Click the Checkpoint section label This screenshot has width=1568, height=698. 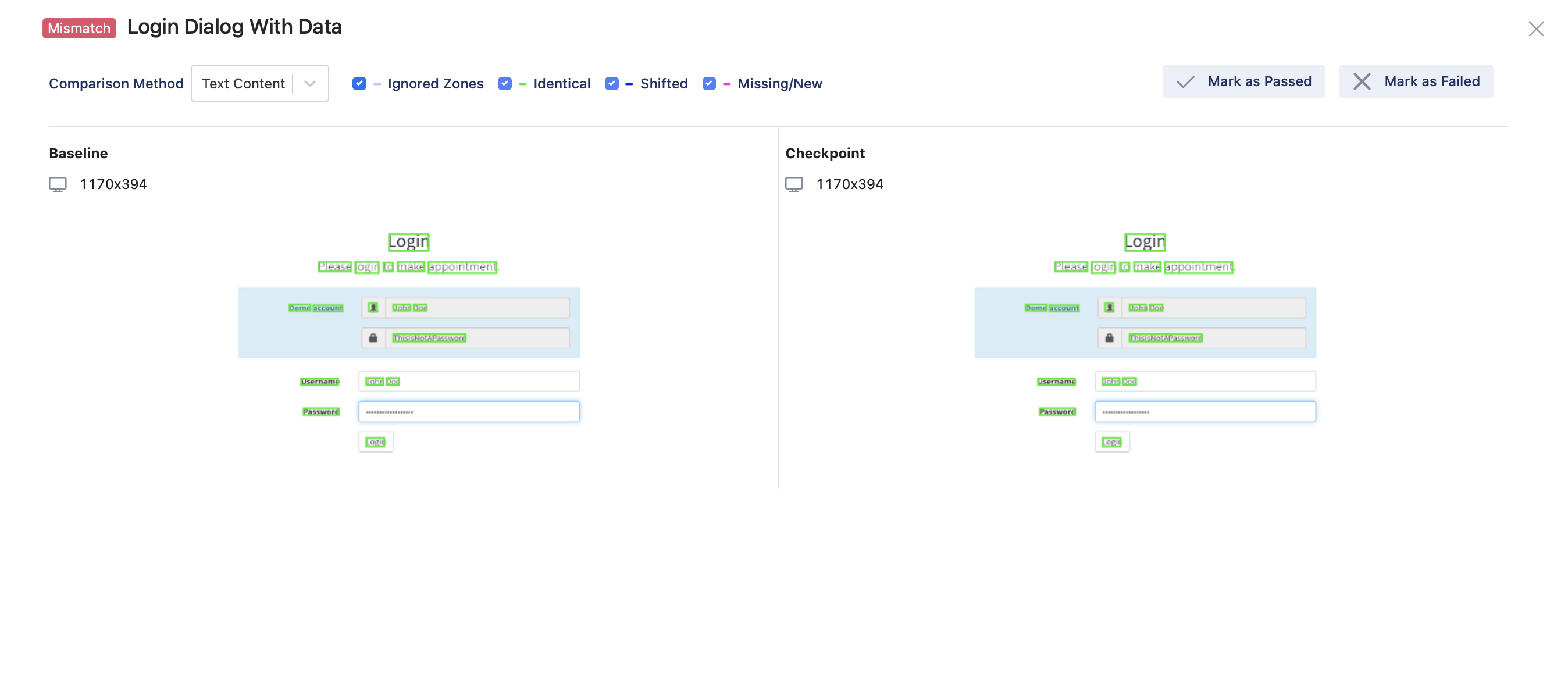tap(825, 153)
